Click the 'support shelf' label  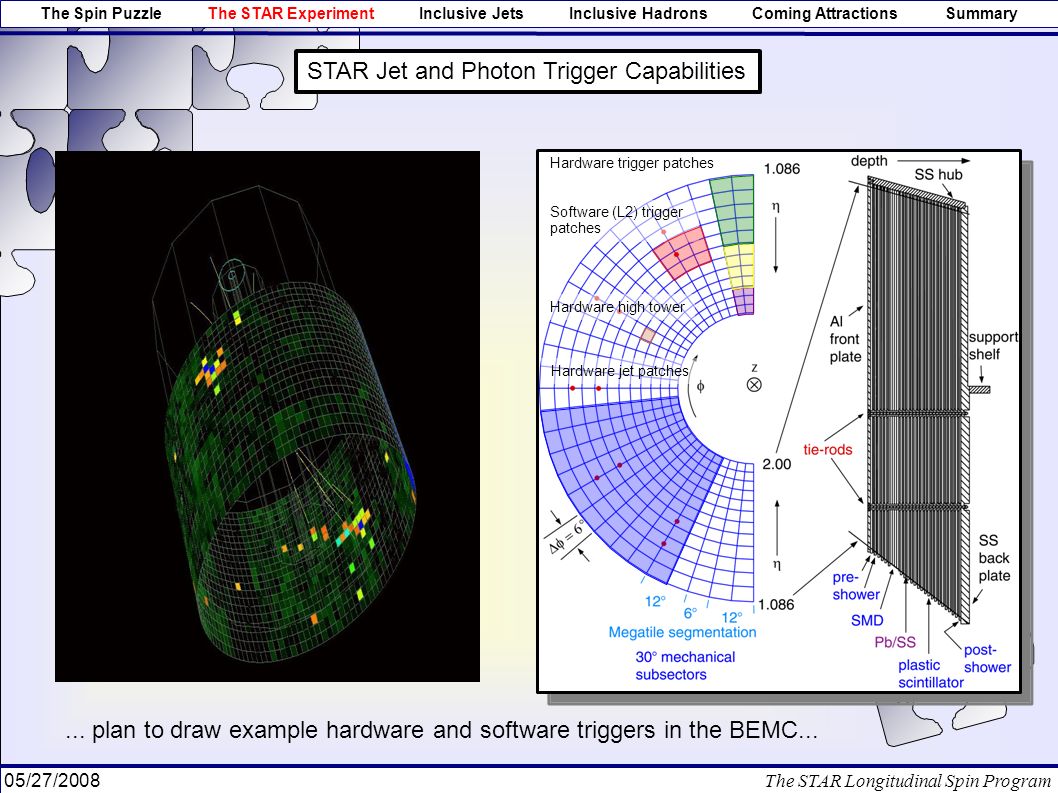pos(993,346)
